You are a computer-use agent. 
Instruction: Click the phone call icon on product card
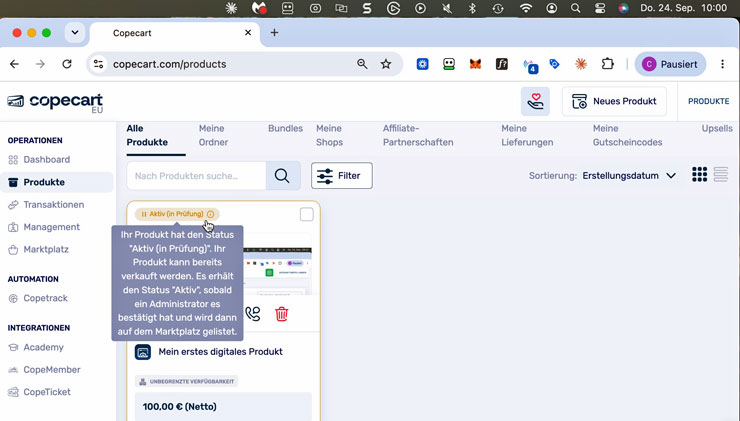(x=253, y=313)
